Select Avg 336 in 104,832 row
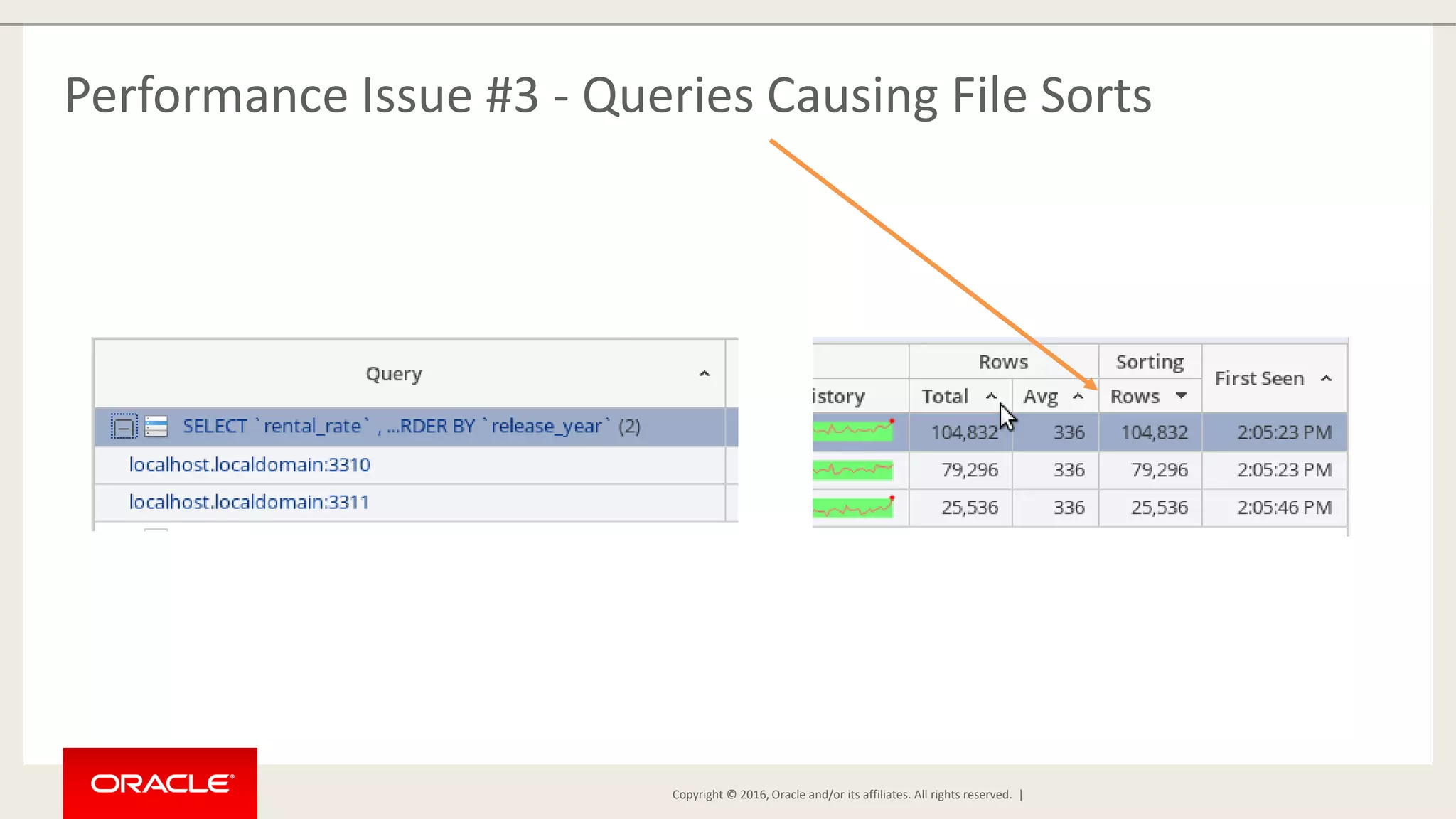This screenshot has height=819, width=1456. [1056, 432]
